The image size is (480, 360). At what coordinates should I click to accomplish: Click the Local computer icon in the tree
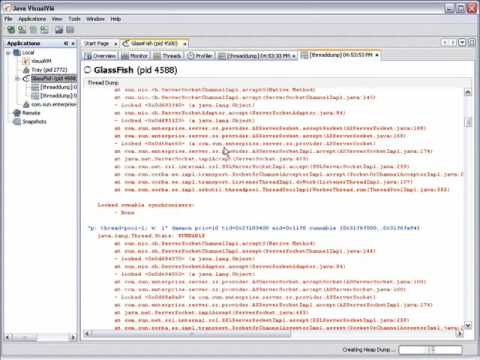click(x=17, y=52)
